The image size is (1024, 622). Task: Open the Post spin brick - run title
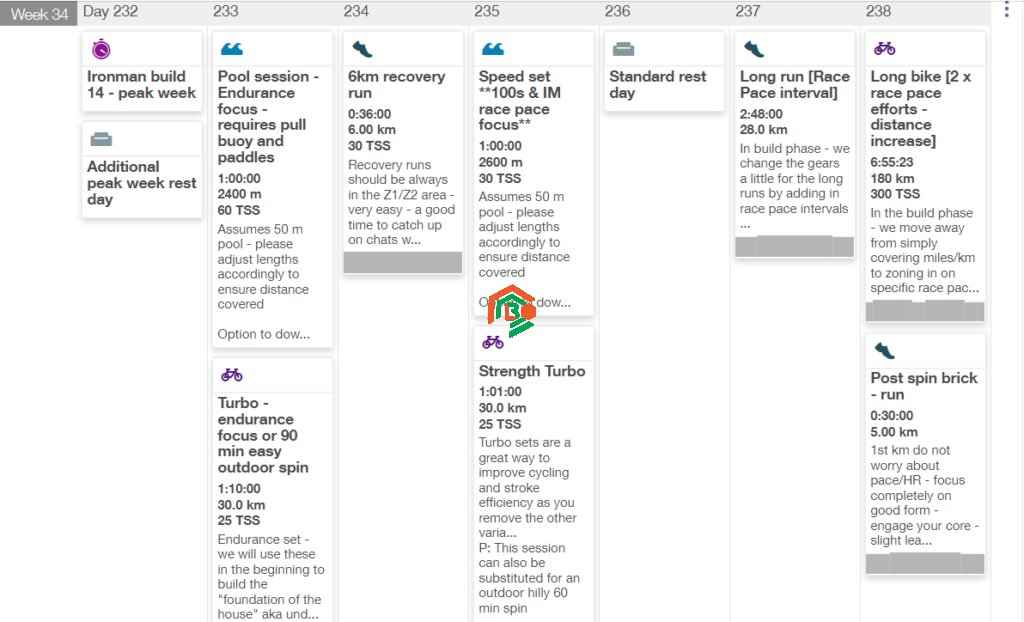[x=923, y=386]
